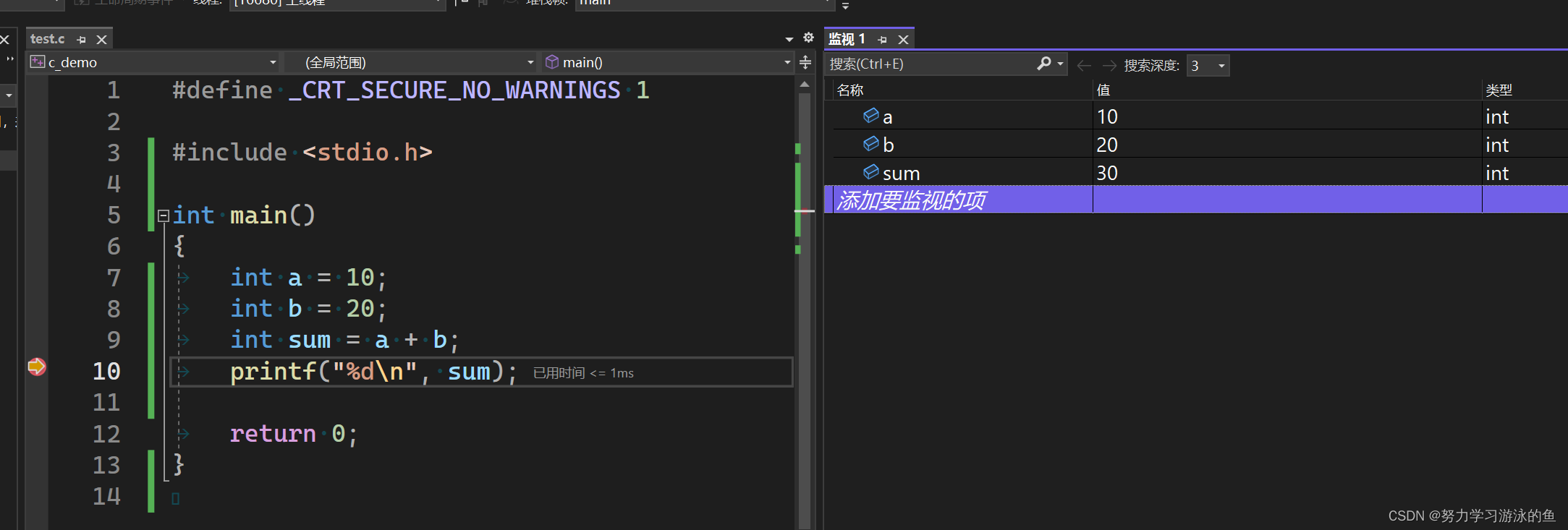Go to previous watch search result
The width and height of the screenshot is (1568, 530).
1084,66
